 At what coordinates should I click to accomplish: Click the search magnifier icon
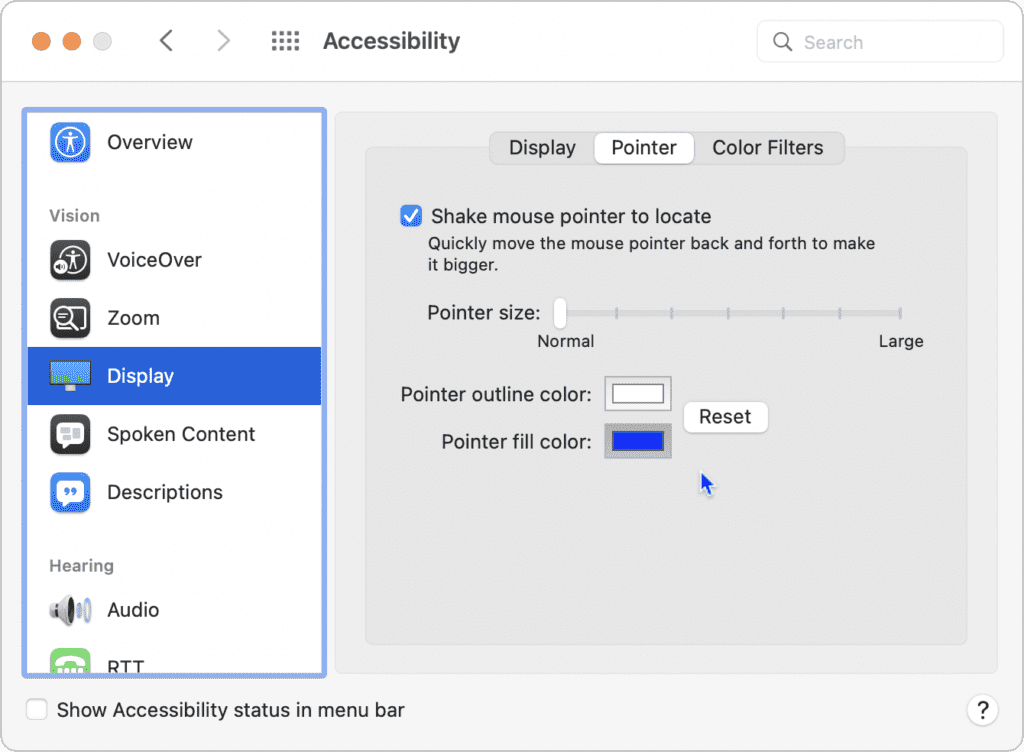coord(783,42)
